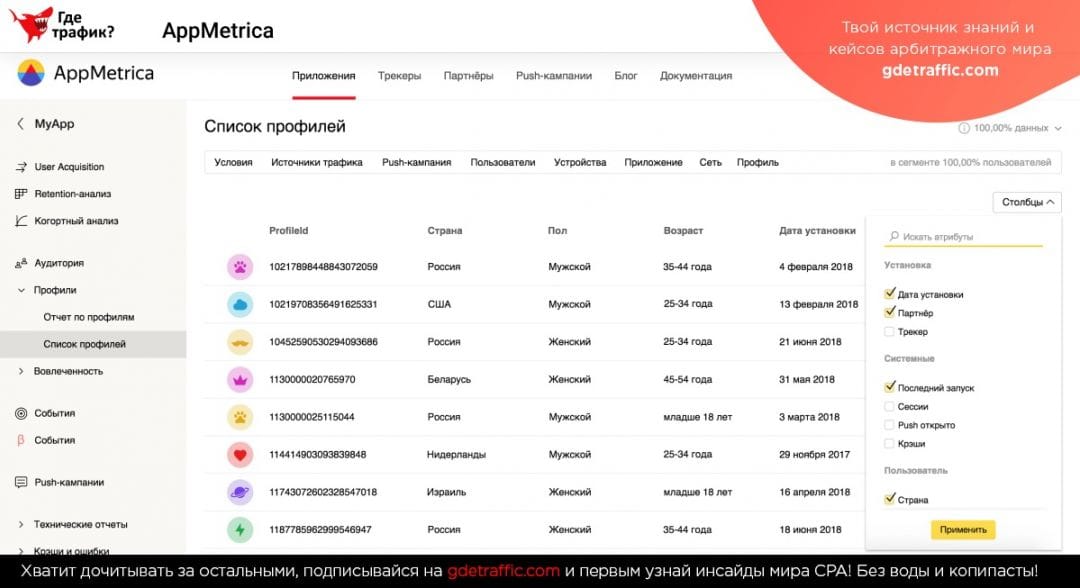
Task: Click the События target icon
Action: pos(21,413)
